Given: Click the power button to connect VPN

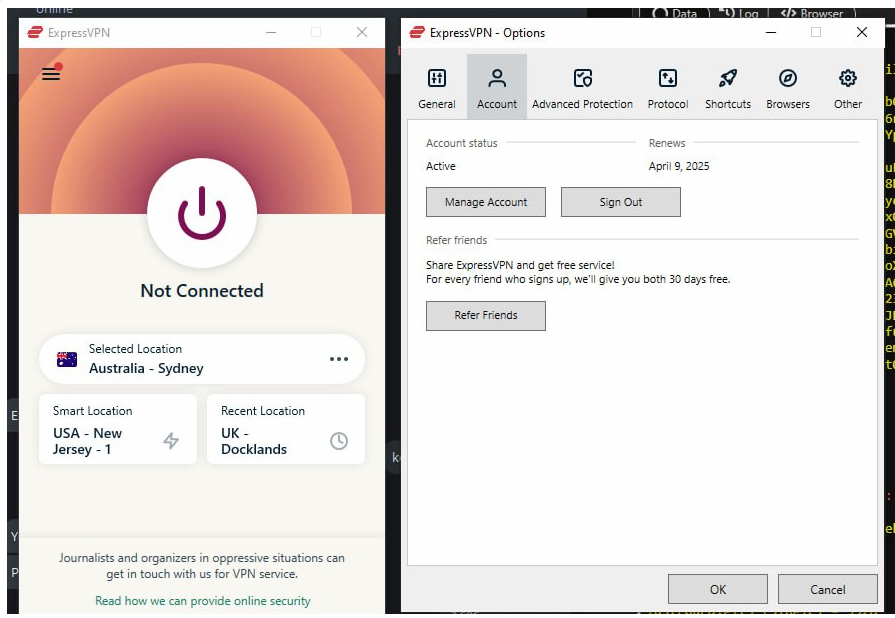Looking at the screenshot, I should pyautogui.click(x=202, y=213).
